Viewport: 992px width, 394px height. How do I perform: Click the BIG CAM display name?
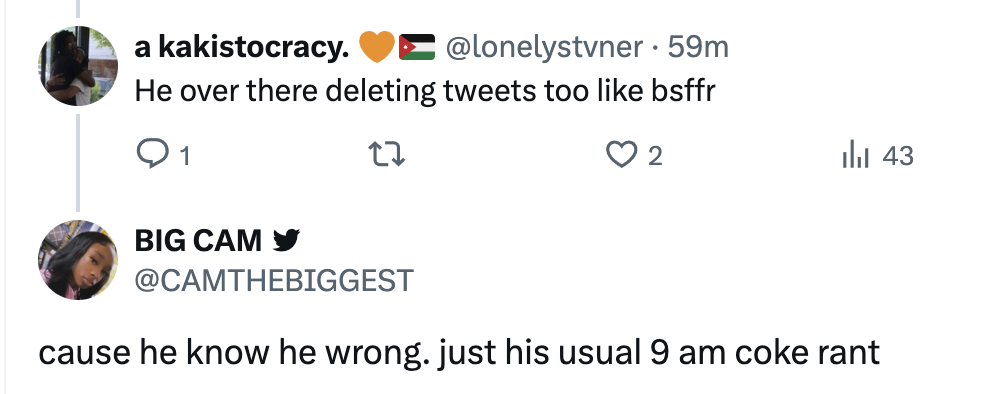[197, 240]
